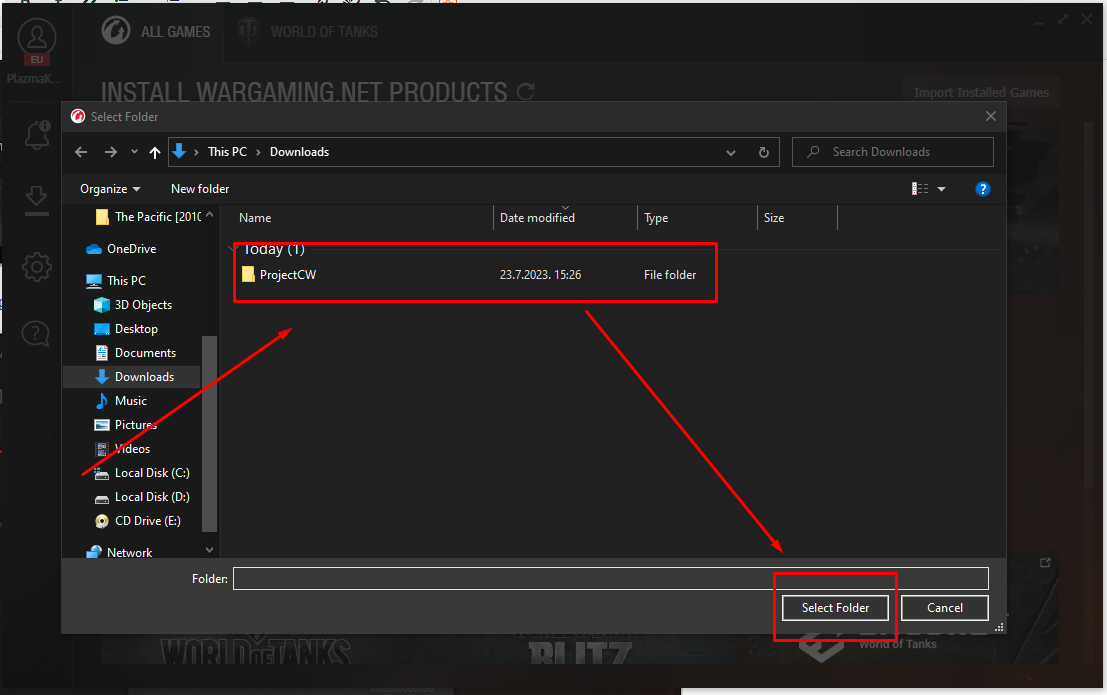Click the navigation pane scroll-up arrow
This screenshot has height=695, width=1107.
210,214
